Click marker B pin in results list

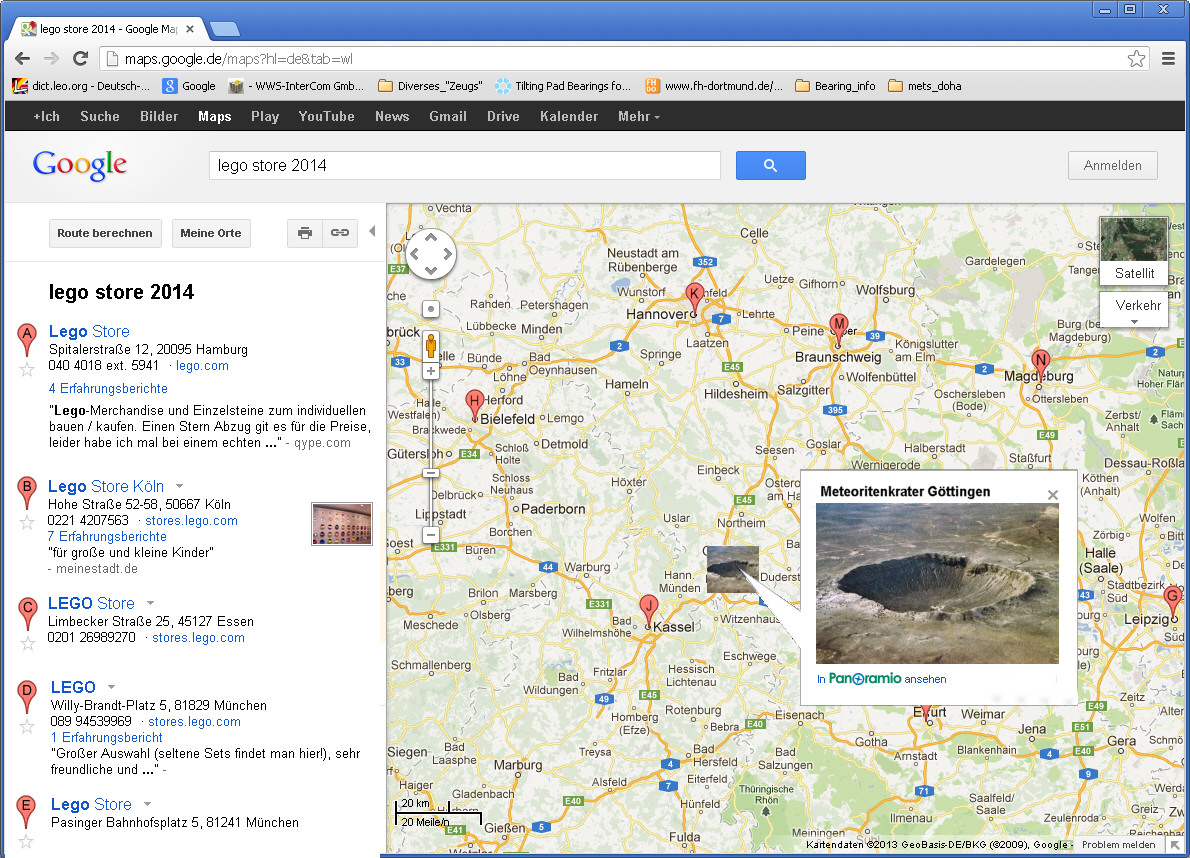27,492
